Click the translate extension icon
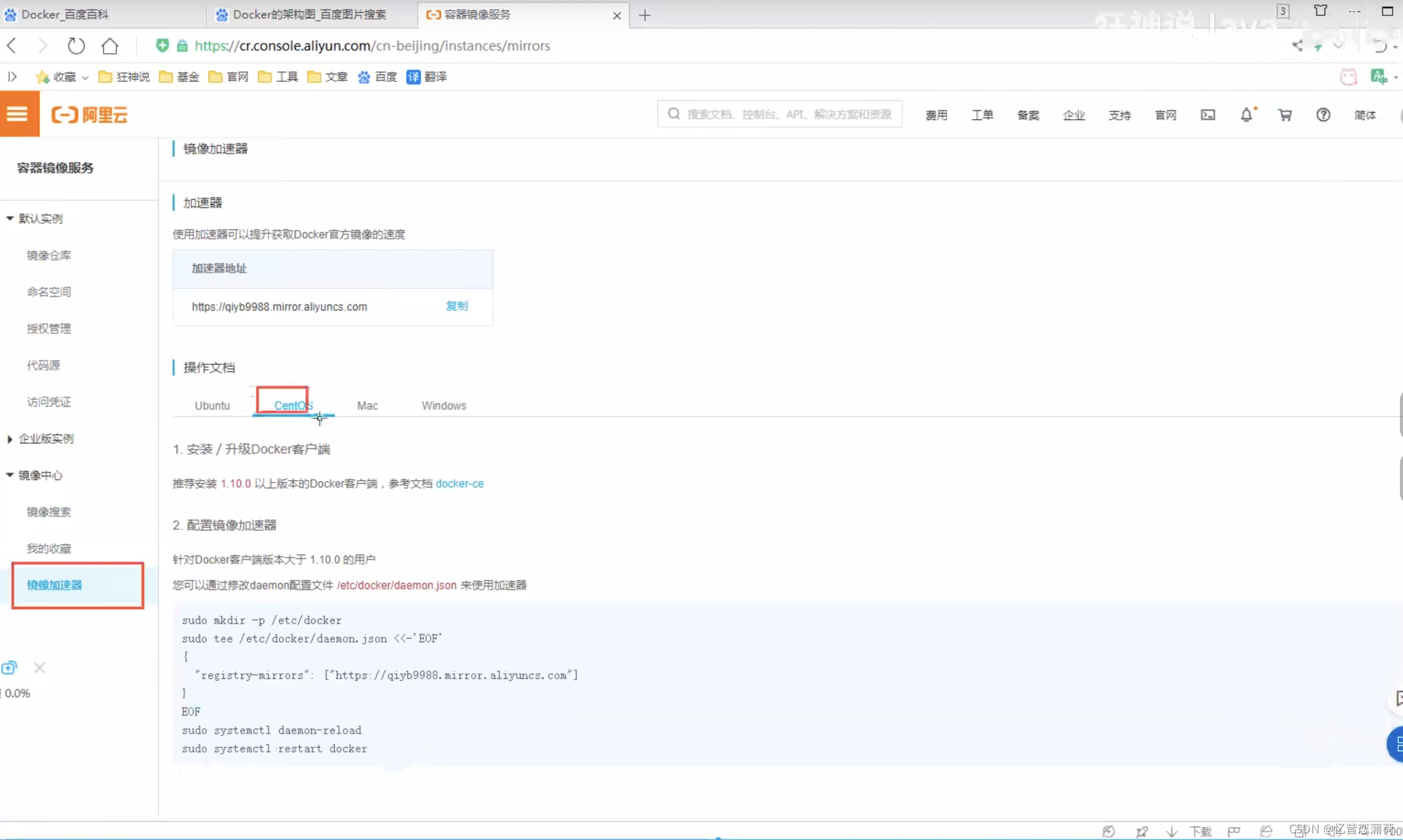This screenshot has width=1403, height=840. [1379, 77]
